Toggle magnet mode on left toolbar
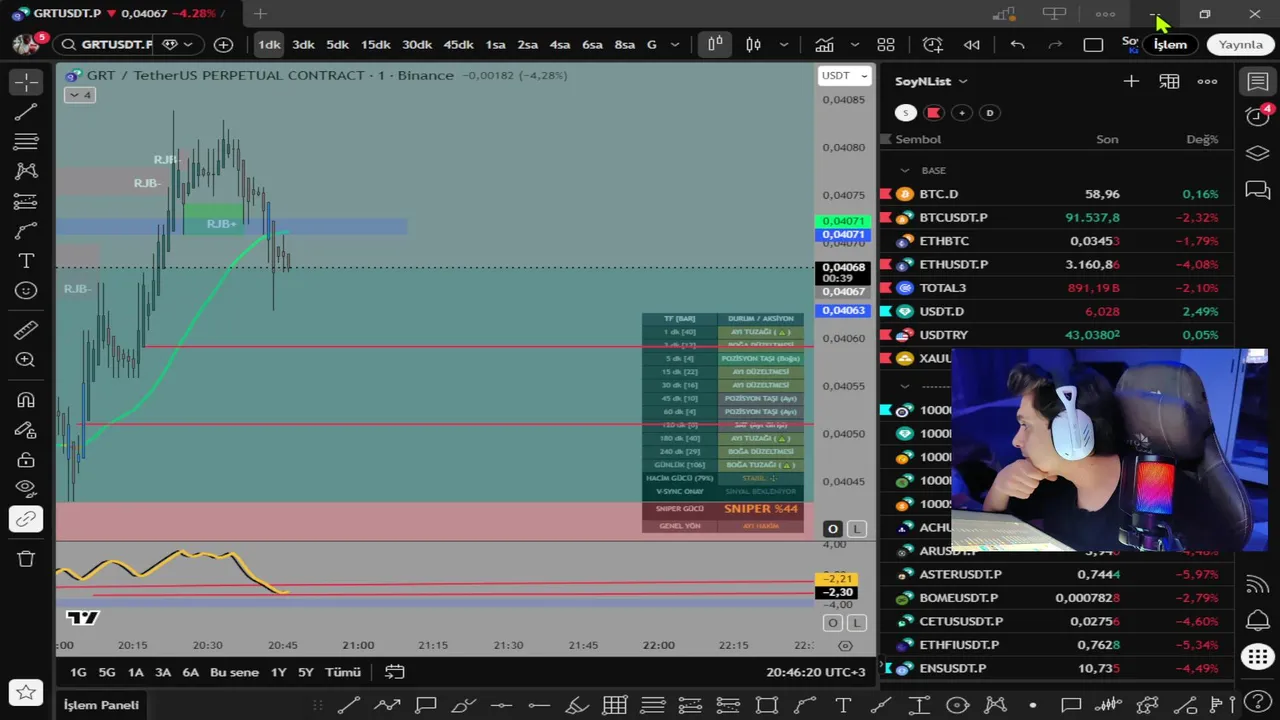This screenshot has width=1280, height=720. [26, 400]
